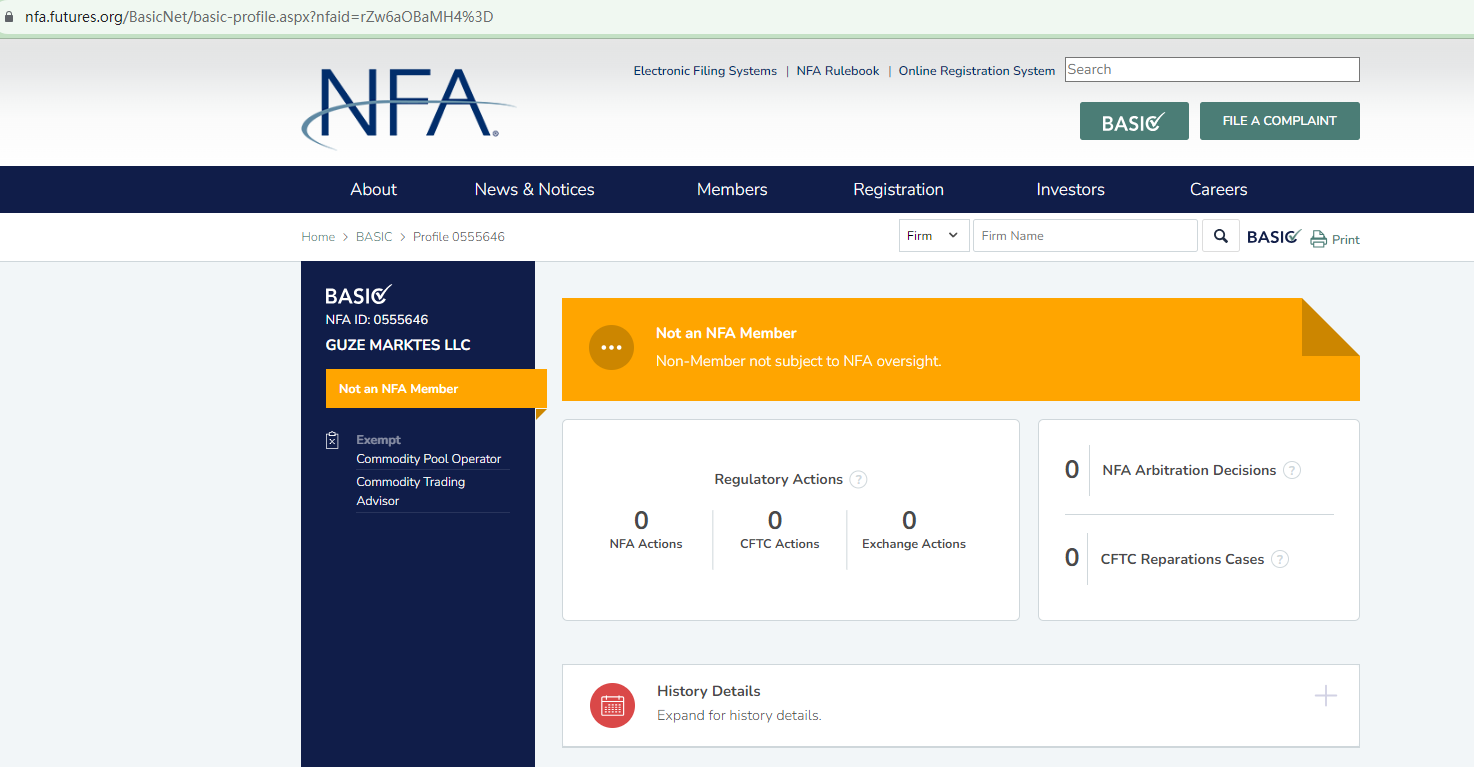Click the red calendar History Details icon
Screen dimensions: 1474x767
tap(612, 705)
